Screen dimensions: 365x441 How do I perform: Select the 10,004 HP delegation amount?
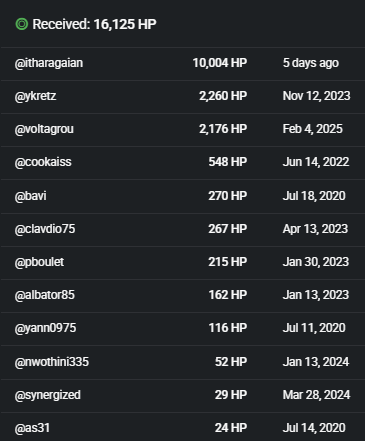220,63
